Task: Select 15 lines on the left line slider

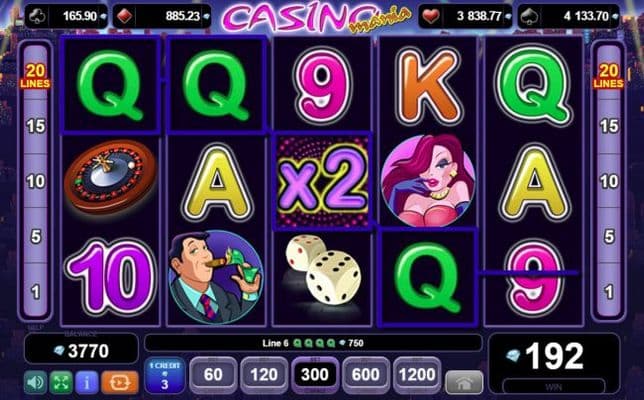Action: coord(35,126)
